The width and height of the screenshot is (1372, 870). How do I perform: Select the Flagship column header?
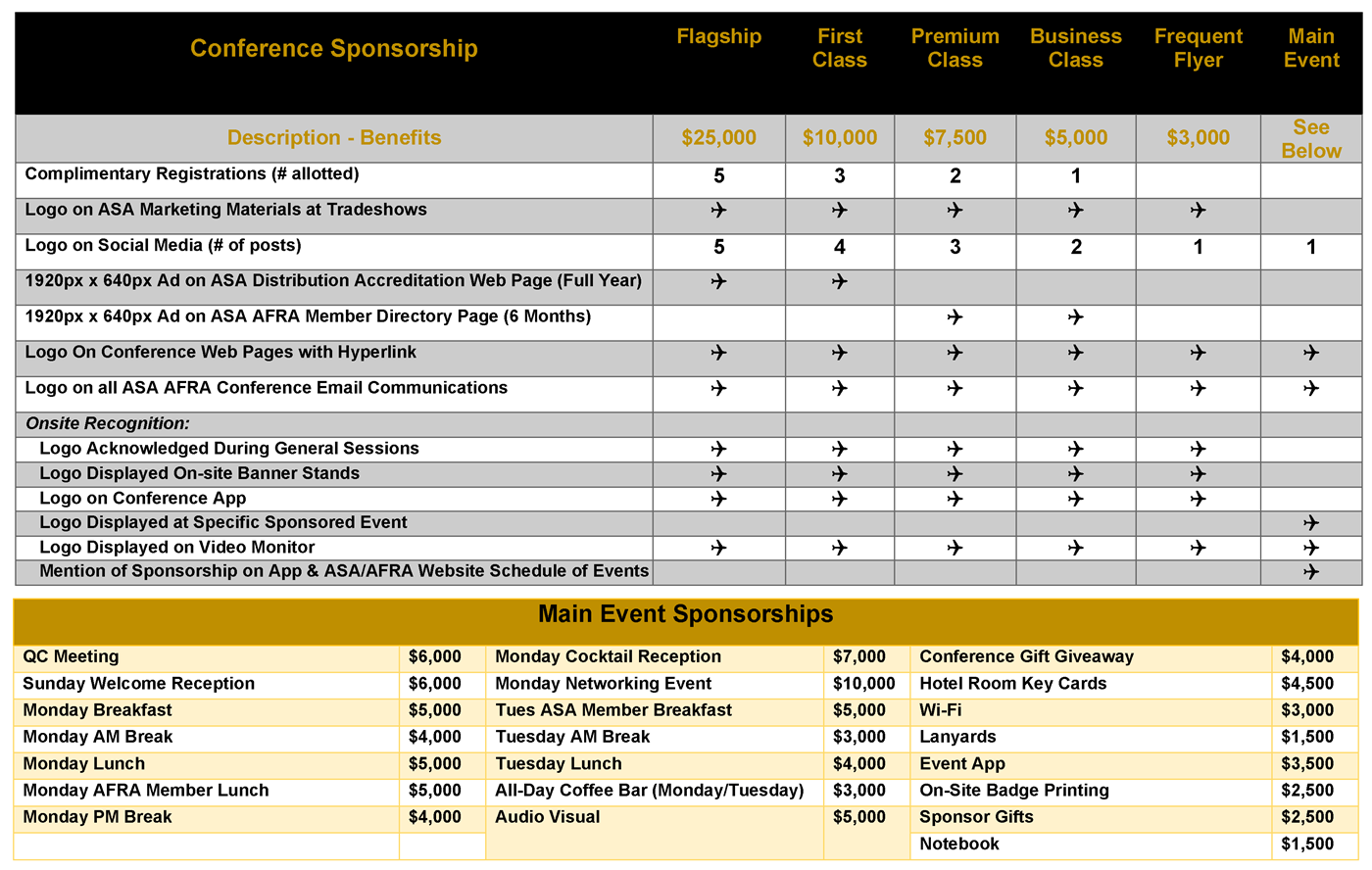coord(718,37)
